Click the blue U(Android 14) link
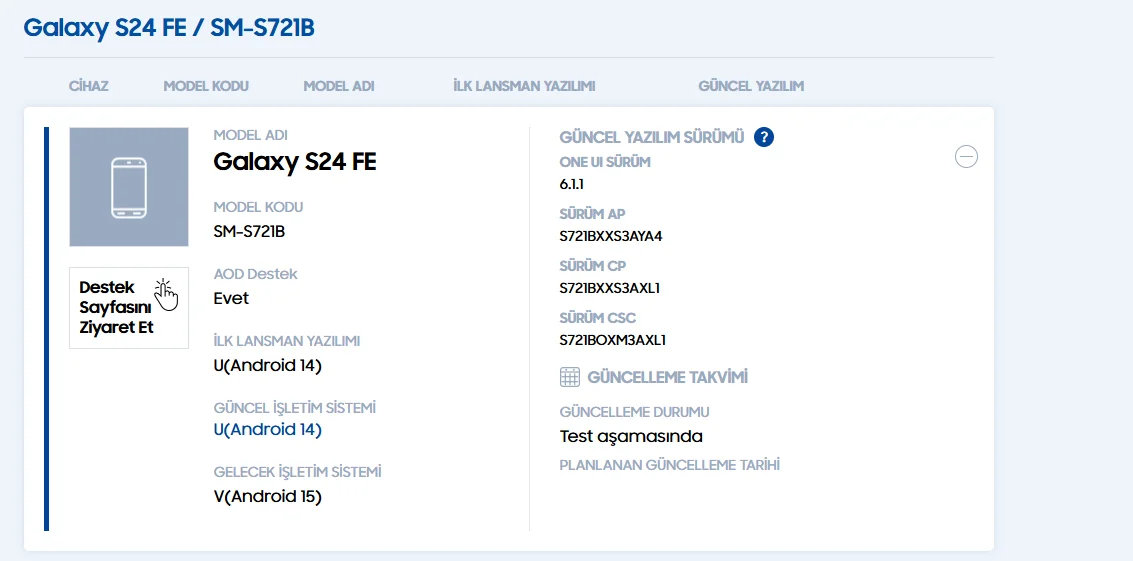The height and width of the screenshot is (561, 1133). pyautogui.click(x=267, y=429)
